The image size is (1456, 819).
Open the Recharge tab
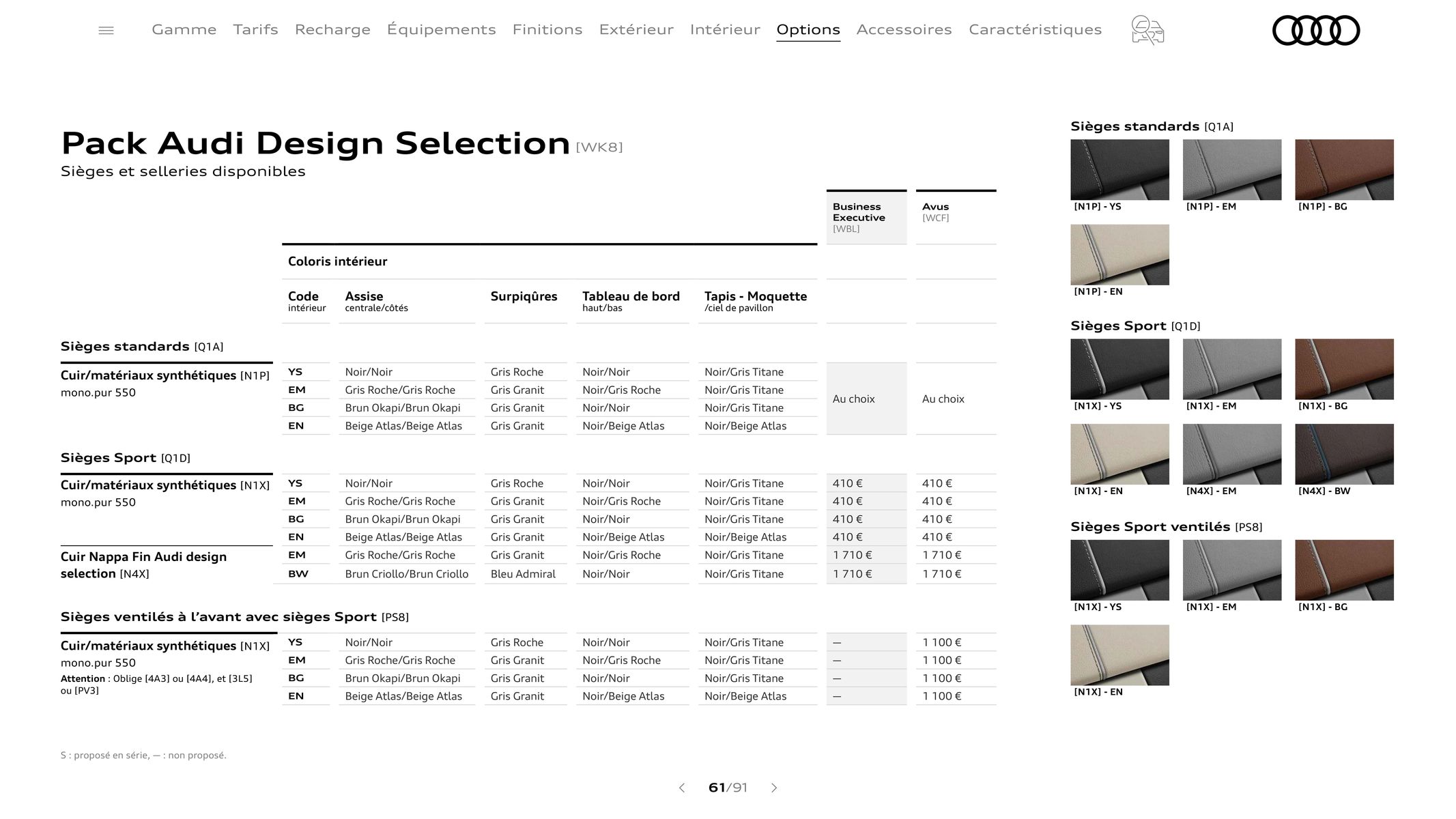(332, 29)
